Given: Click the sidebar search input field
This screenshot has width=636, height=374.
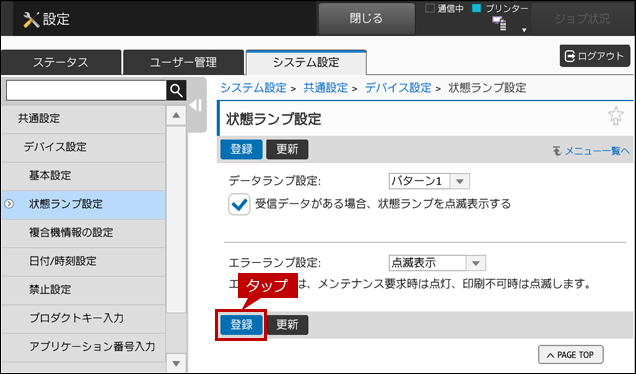Looking at the screenshot, I should pos(86,90).
